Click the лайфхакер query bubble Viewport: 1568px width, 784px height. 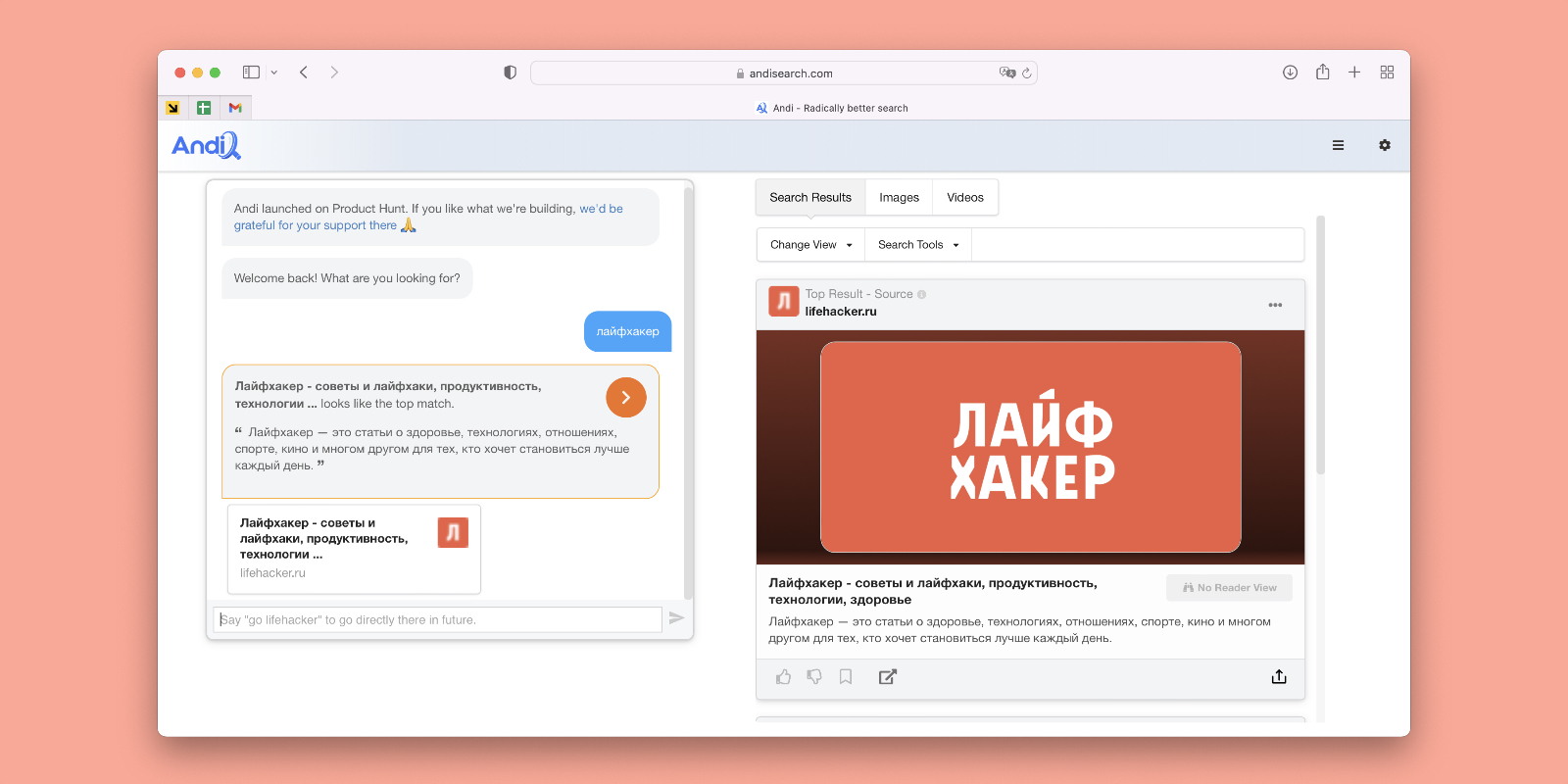point(628,331)
